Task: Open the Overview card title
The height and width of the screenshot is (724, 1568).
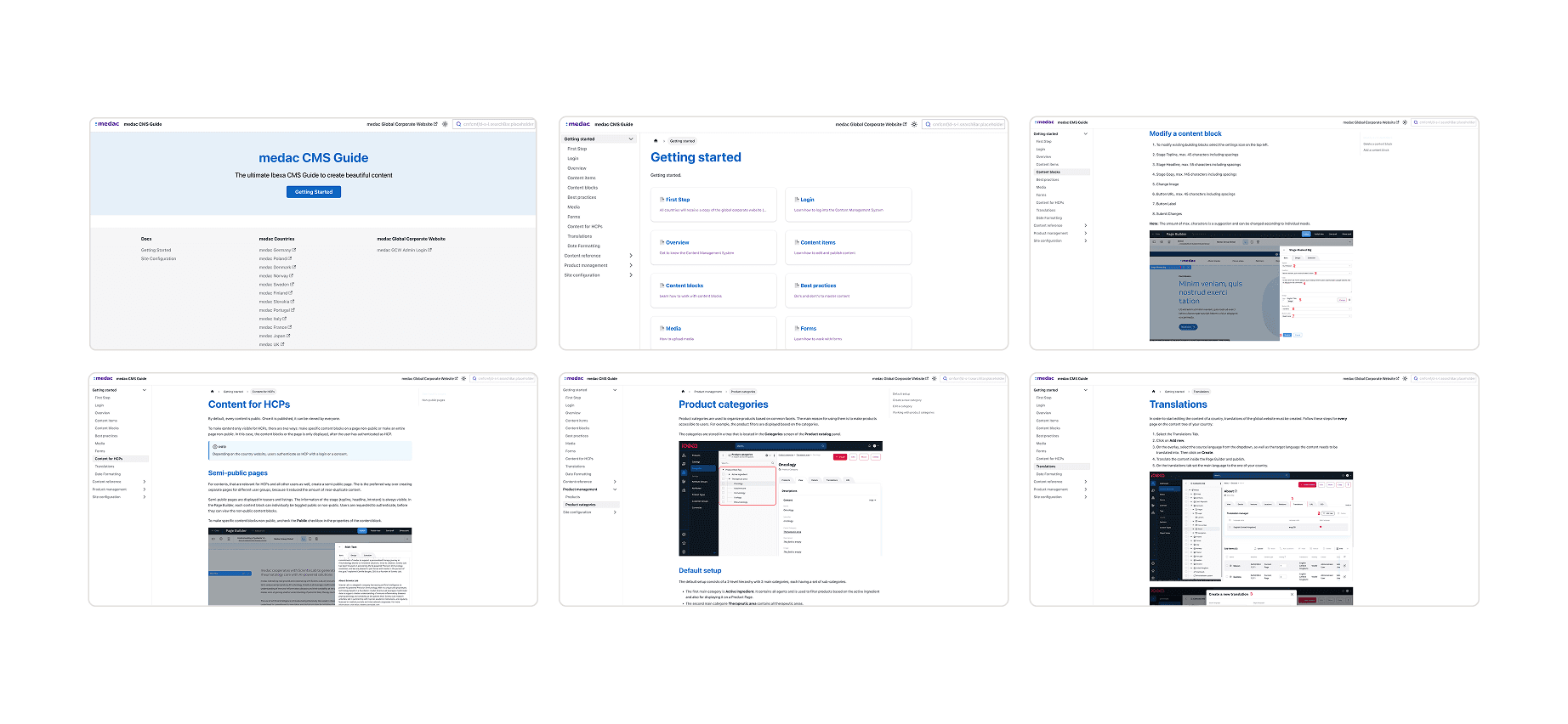Action: pos(678,242)
